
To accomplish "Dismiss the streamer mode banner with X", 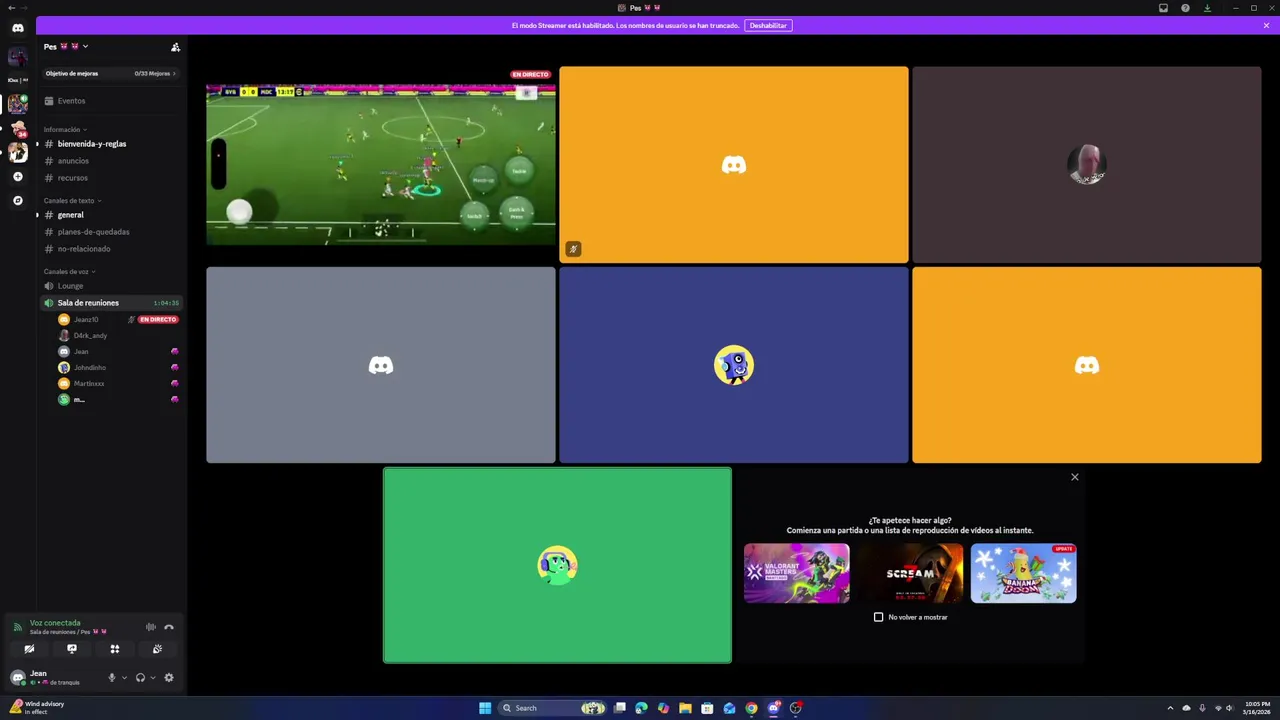I will click(1266, 25).
